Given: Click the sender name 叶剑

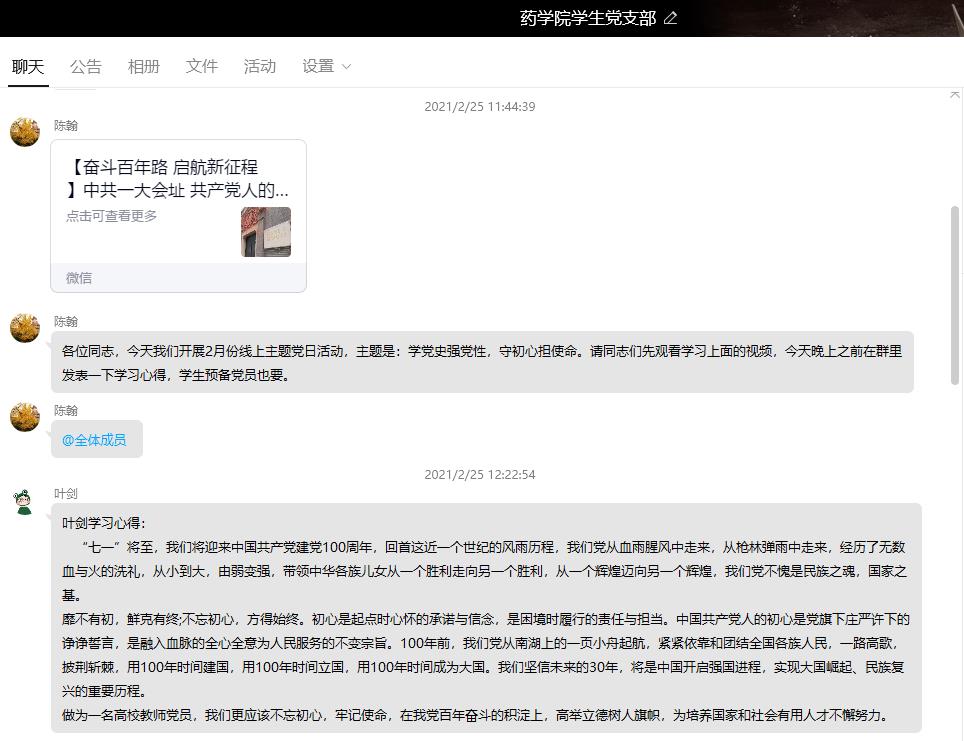Looking at the screenshot, I should 66,494.
